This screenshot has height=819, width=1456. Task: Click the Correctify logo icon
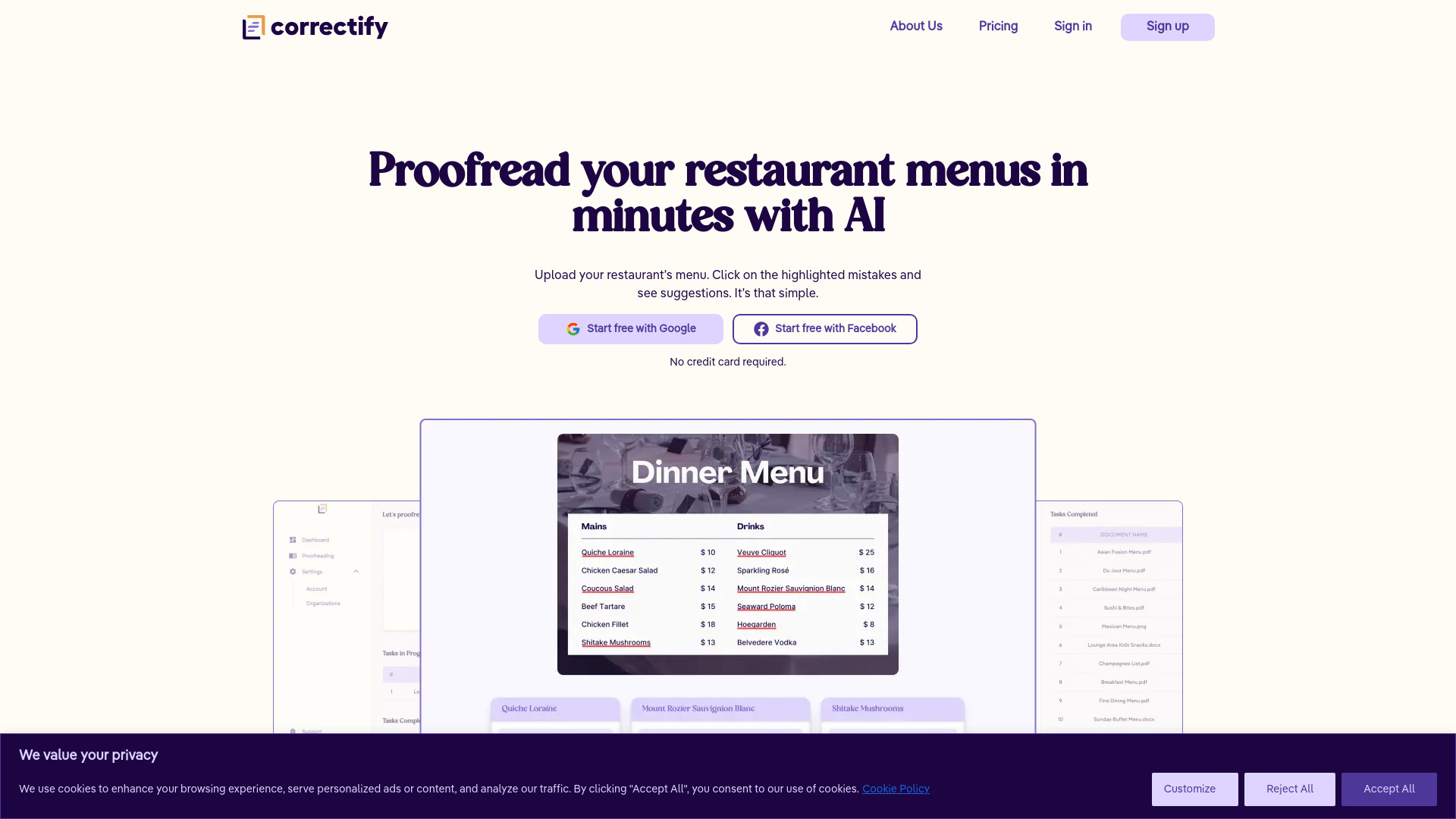click(x=253, y=27)
